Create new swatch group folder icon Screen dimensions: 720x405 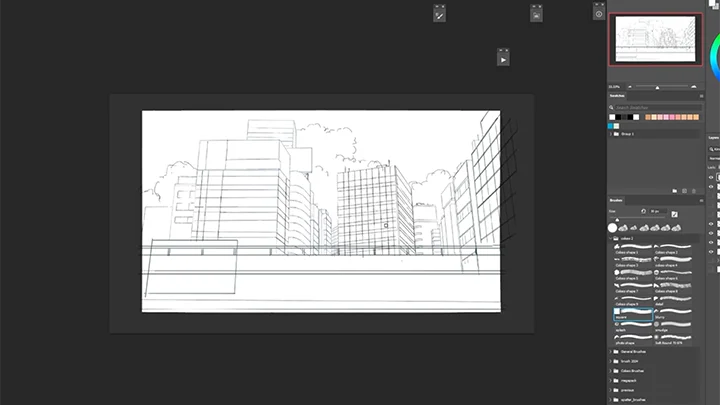(x=675, y=191)
